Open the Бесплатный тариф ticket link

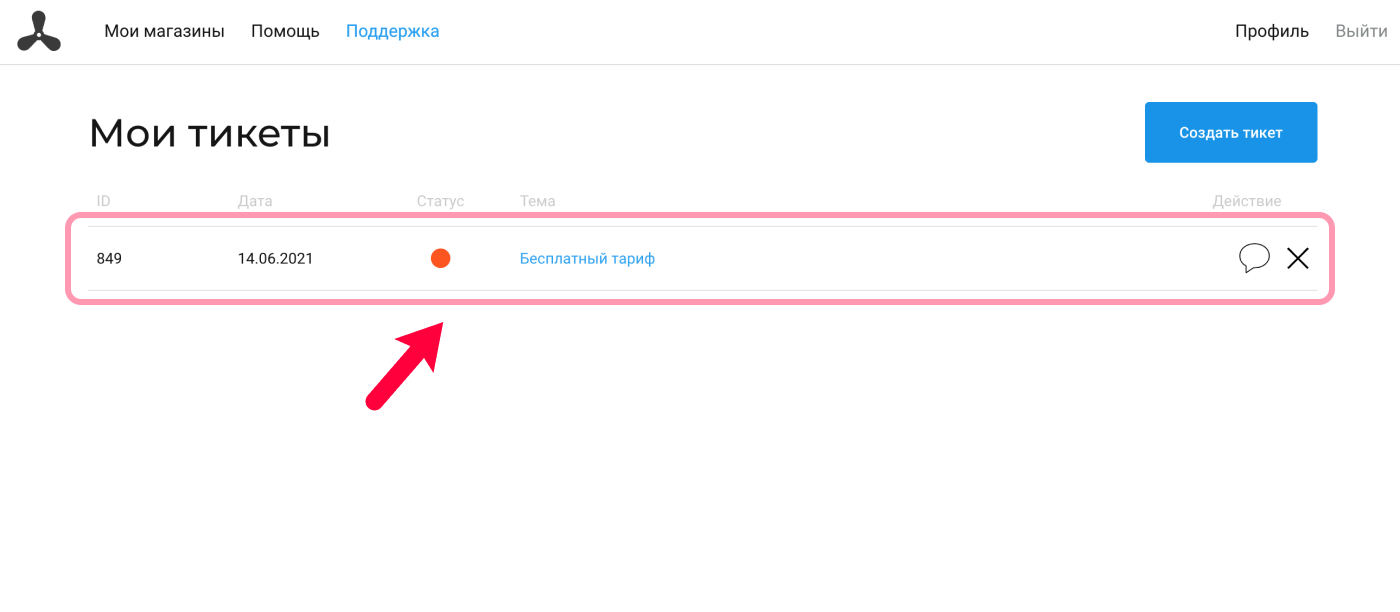pyautogui.click(x=587, y=258)
